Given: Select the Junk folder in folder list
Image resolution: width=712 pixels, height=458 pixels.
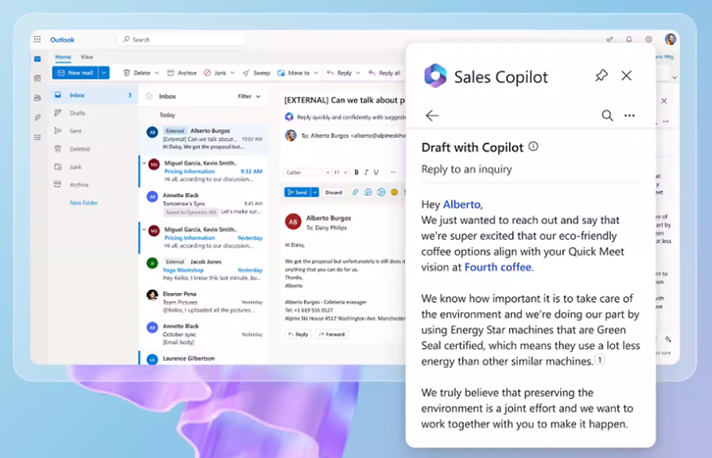Looking at the screenshot, I should [x=93, y=167].
